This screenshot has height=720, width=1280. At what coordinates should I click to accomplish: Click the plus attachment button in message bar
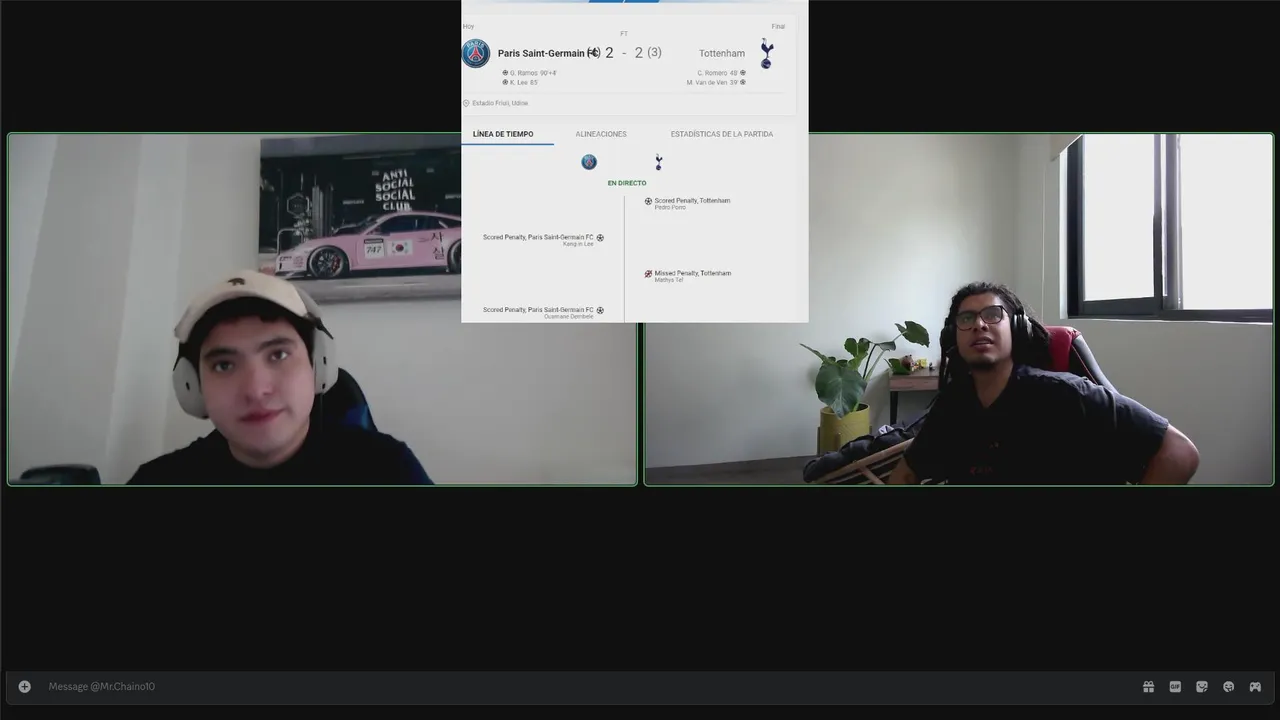(x=25, y=686)
